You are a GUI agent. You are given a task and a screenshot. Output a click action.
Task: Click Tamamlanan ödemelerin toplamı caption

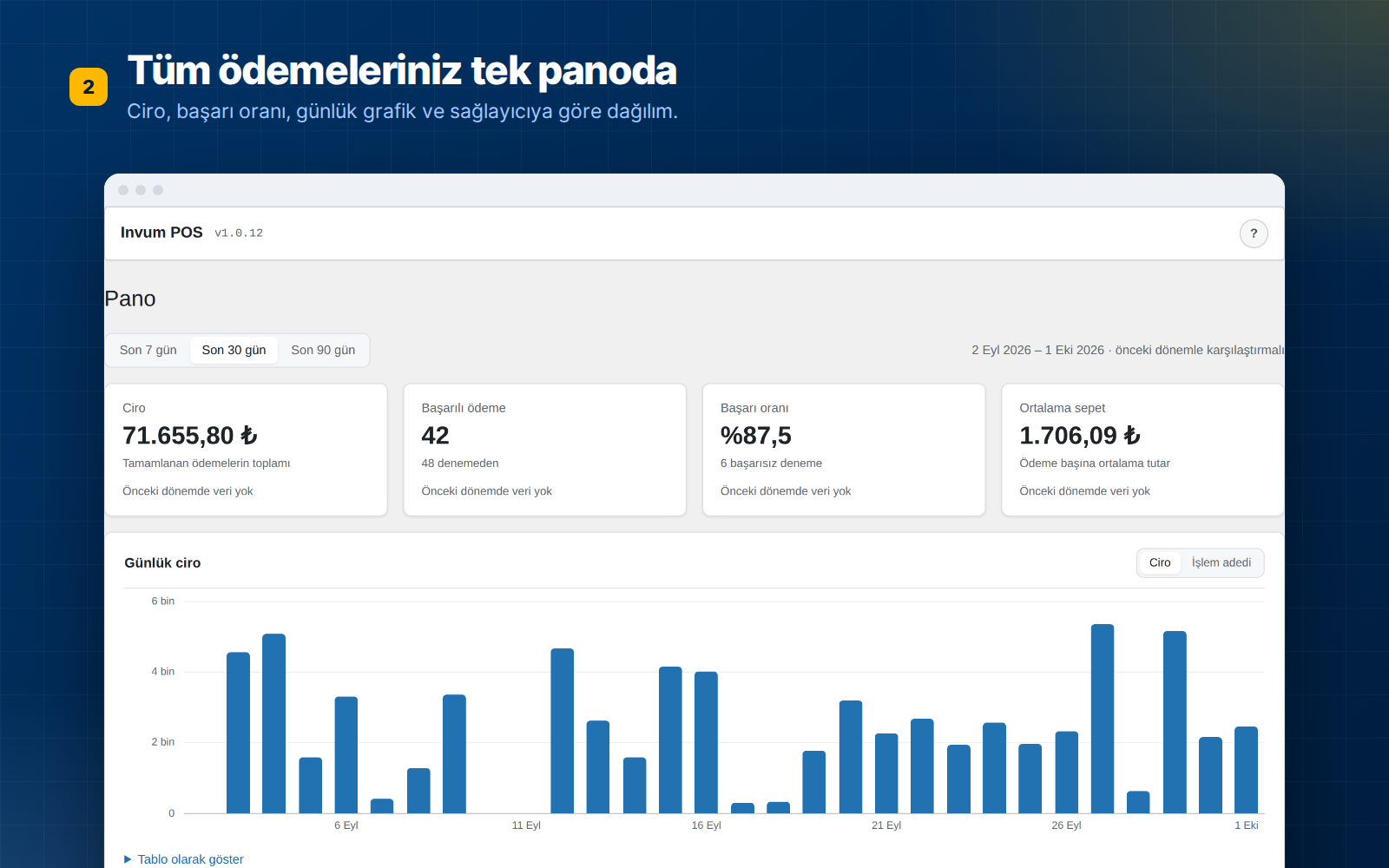207,464
